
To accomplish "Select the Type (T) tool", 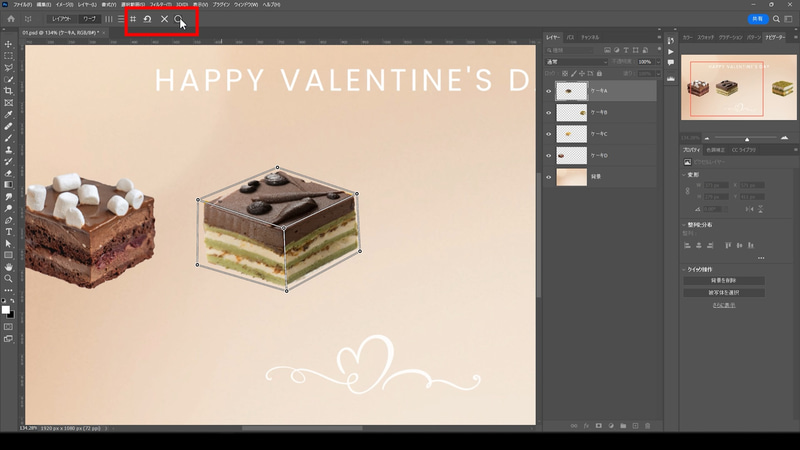I will tap(9, 231).
